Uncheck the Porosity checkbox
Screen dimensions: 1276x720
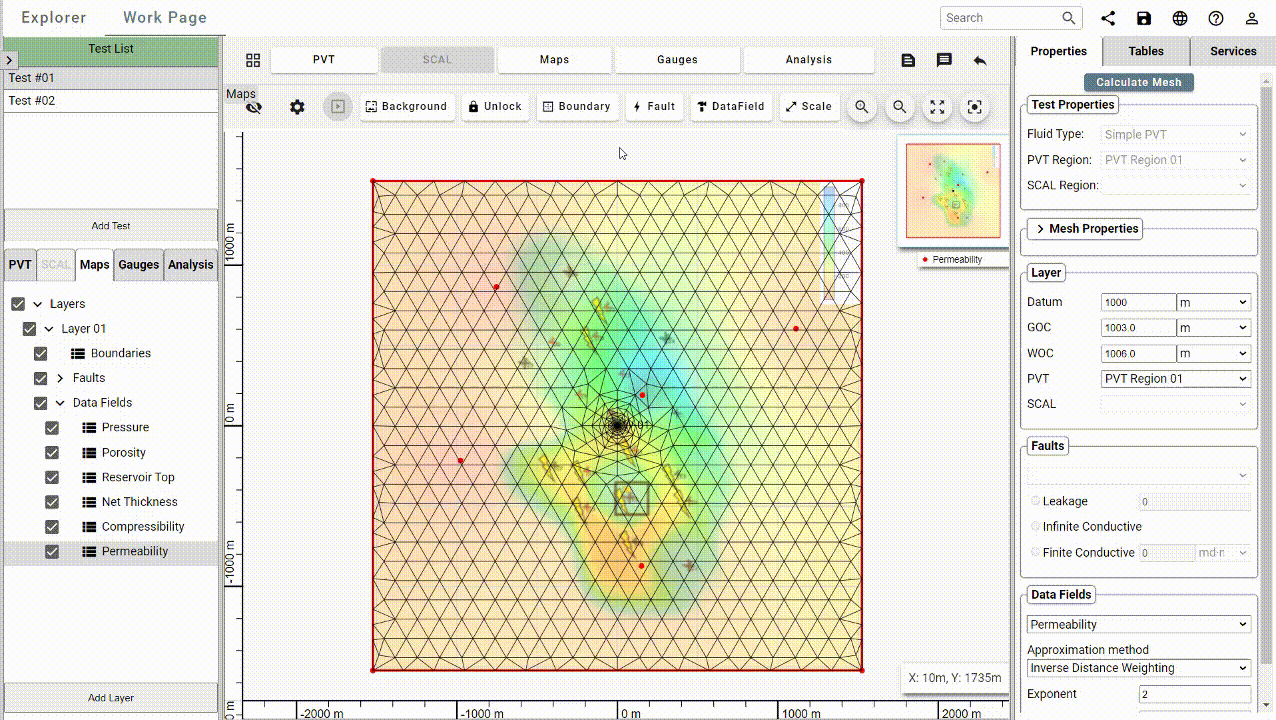coord(52,452)
